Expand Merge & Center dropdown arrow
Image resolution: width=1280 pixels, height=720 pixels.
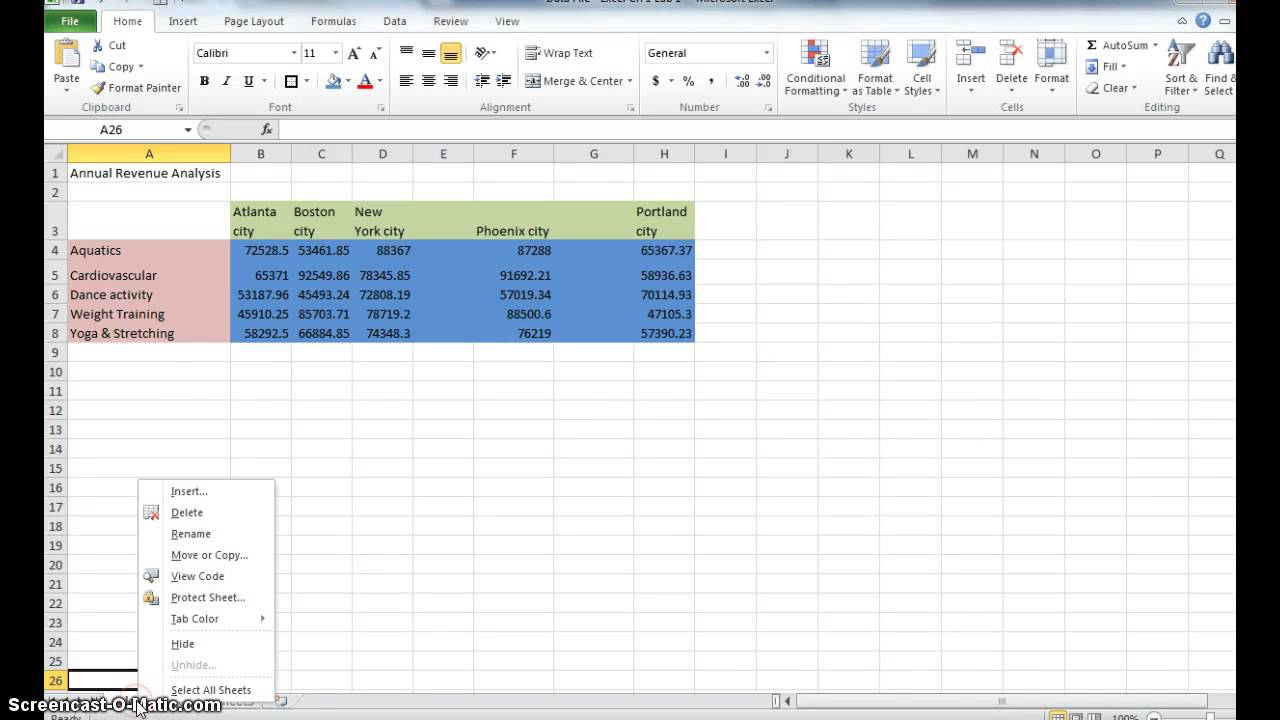(630, 81)
